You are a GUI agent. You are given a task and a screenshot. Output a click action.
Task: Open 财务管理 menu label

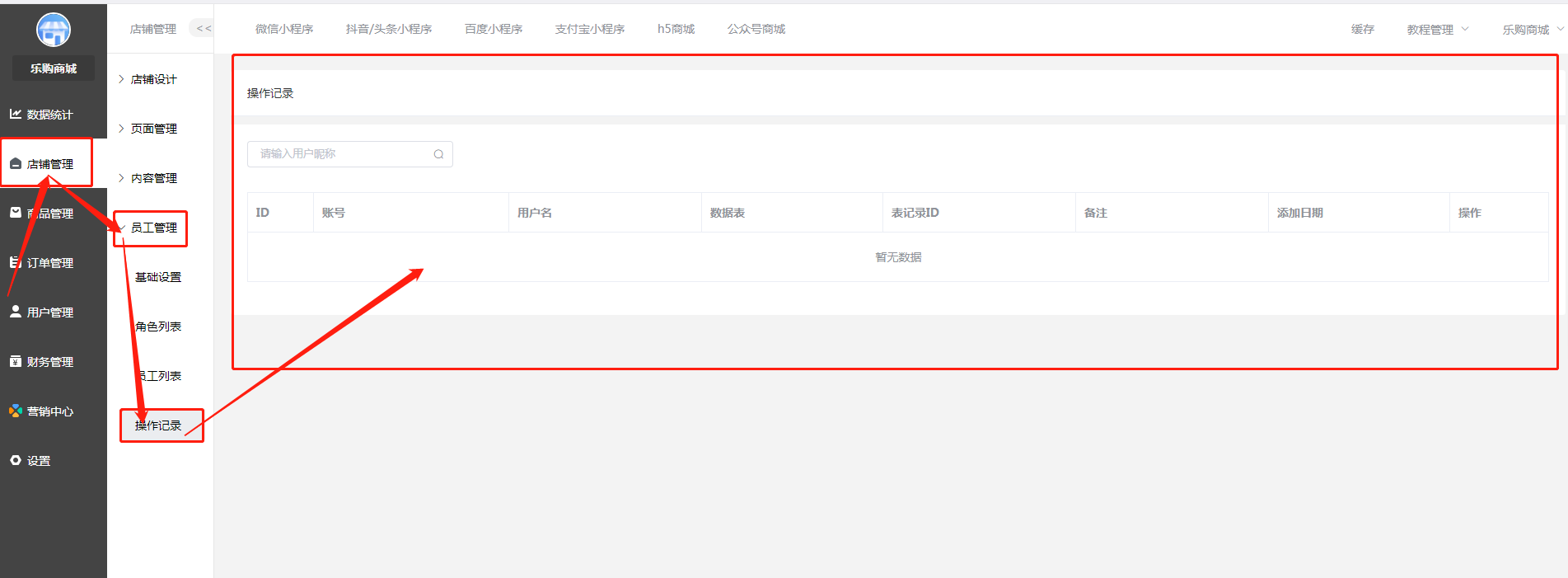click(x=50, y=362)
